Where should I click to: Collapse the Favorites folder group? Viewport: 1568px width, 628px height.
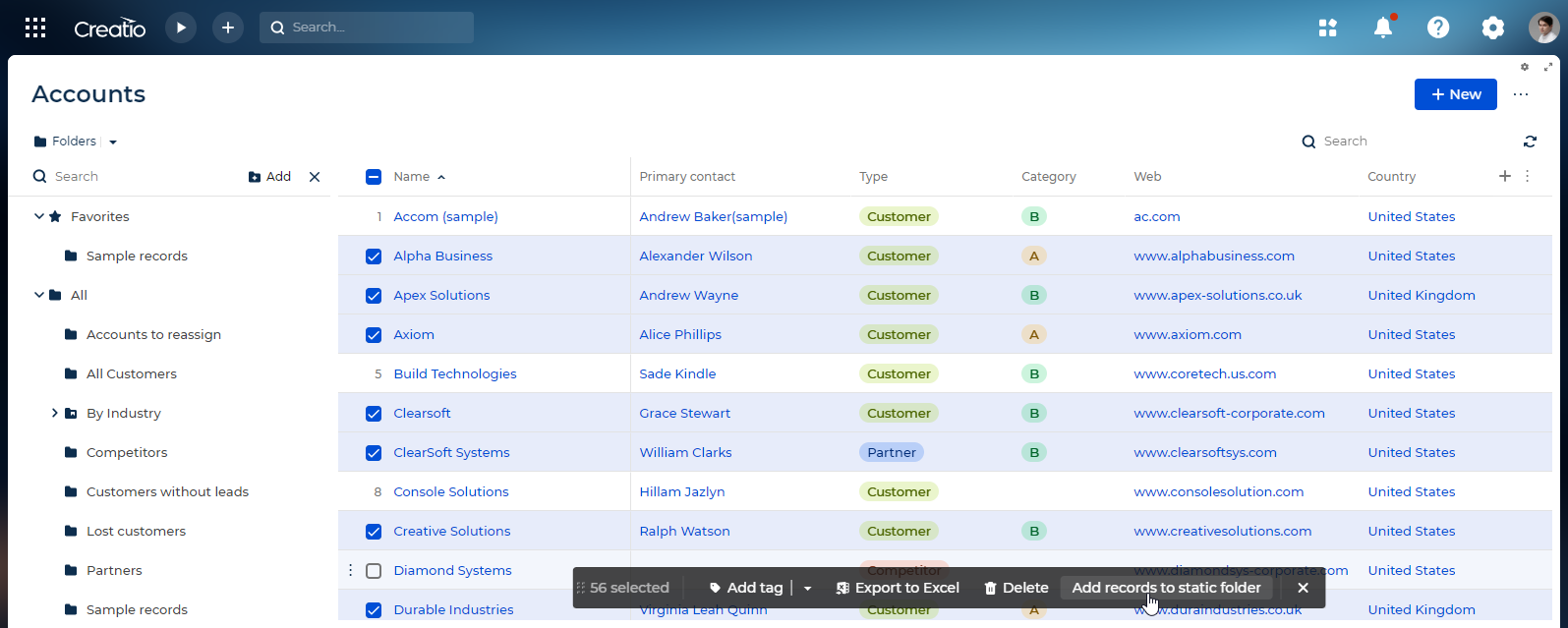click(x=39, y=216)
